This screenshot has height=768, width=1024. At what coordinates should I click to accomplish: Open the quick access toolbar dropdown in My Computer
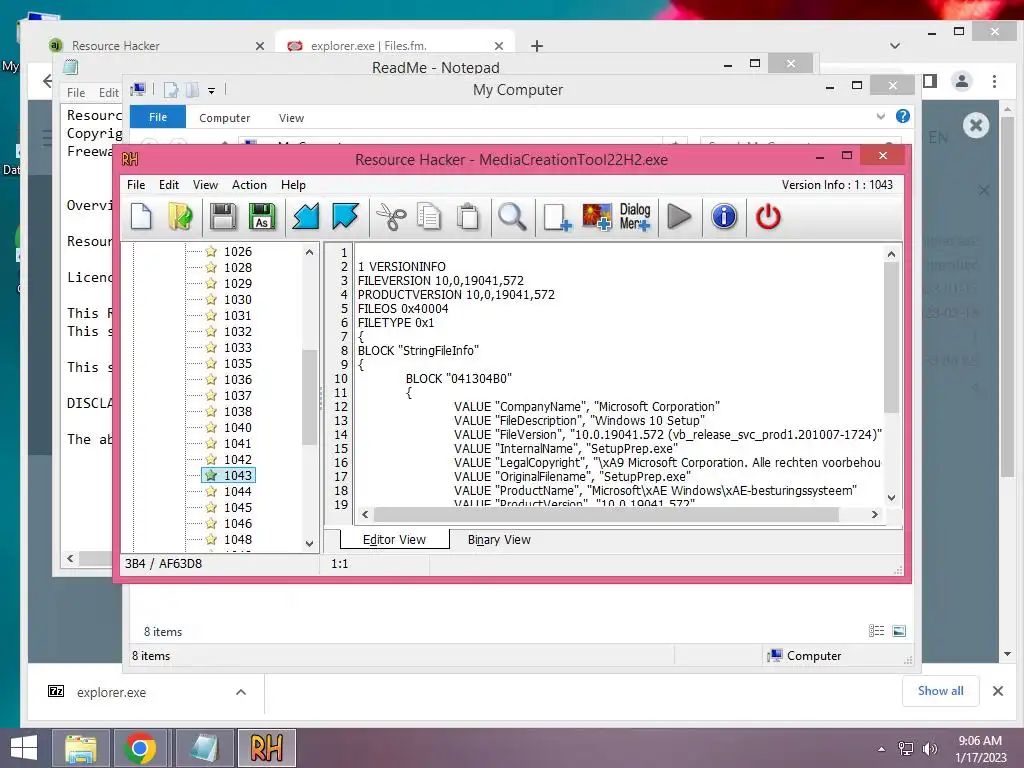212,91
